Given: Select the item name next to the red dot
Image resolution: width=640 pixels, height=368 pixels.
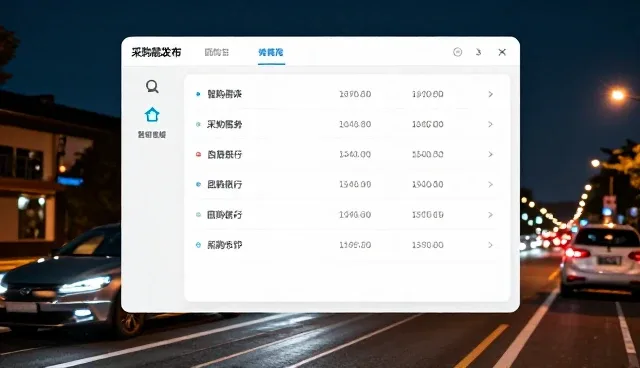Looking at the screenshot, I should (224, 154).
